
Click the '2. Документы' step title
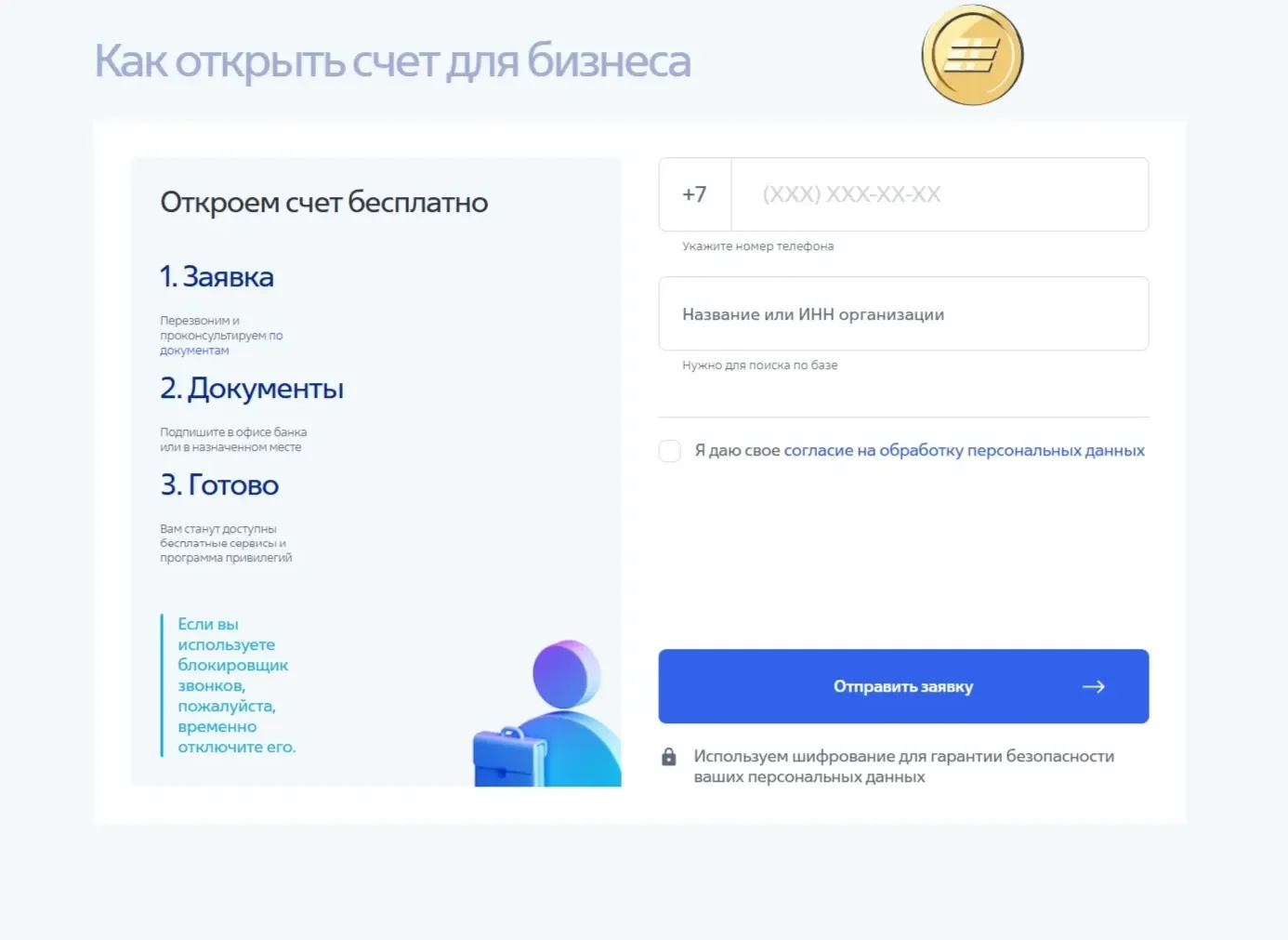coord(252,388)
